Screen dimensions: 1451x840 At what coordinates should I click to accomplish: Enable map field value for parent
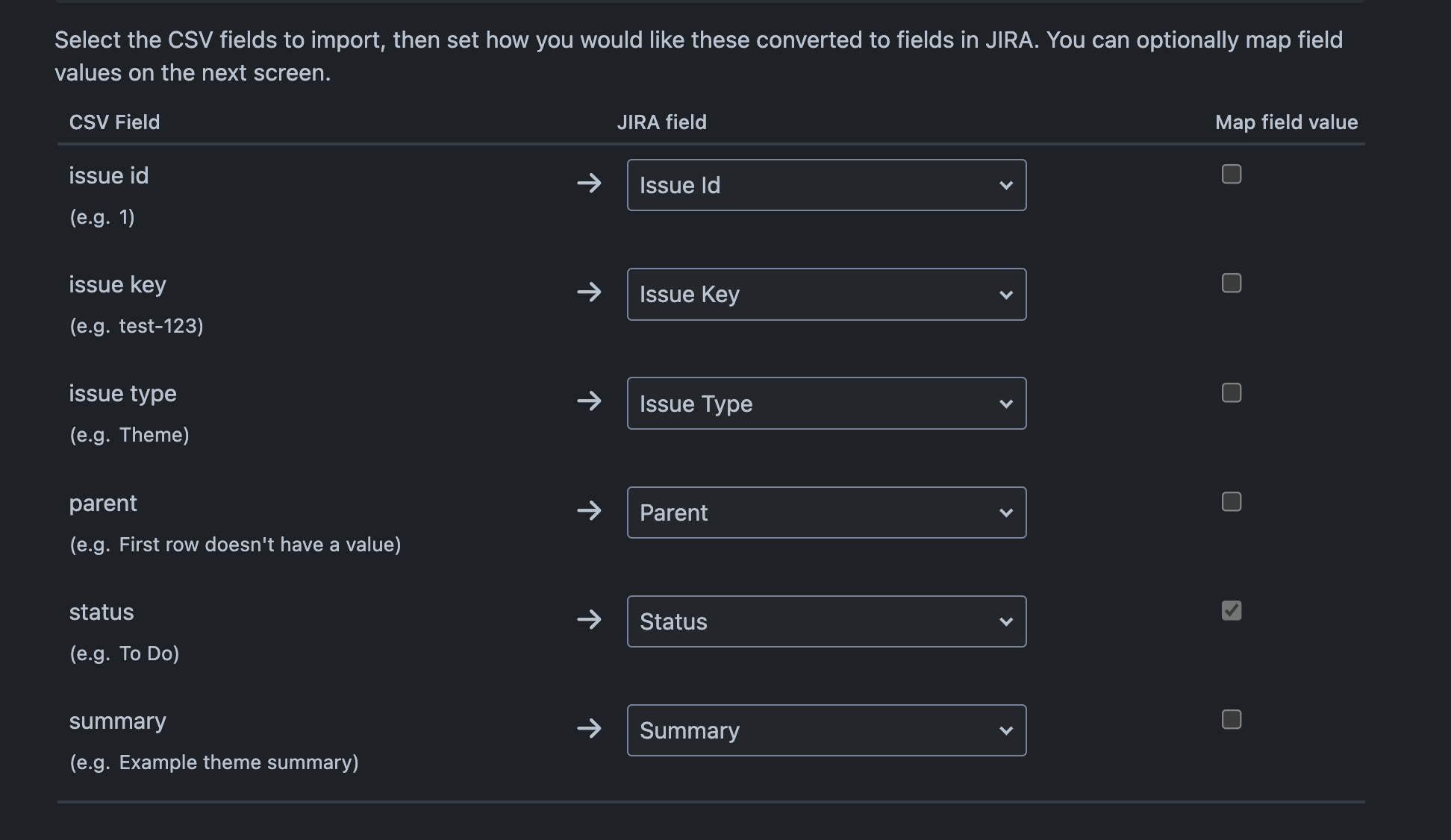(1231, 502)
